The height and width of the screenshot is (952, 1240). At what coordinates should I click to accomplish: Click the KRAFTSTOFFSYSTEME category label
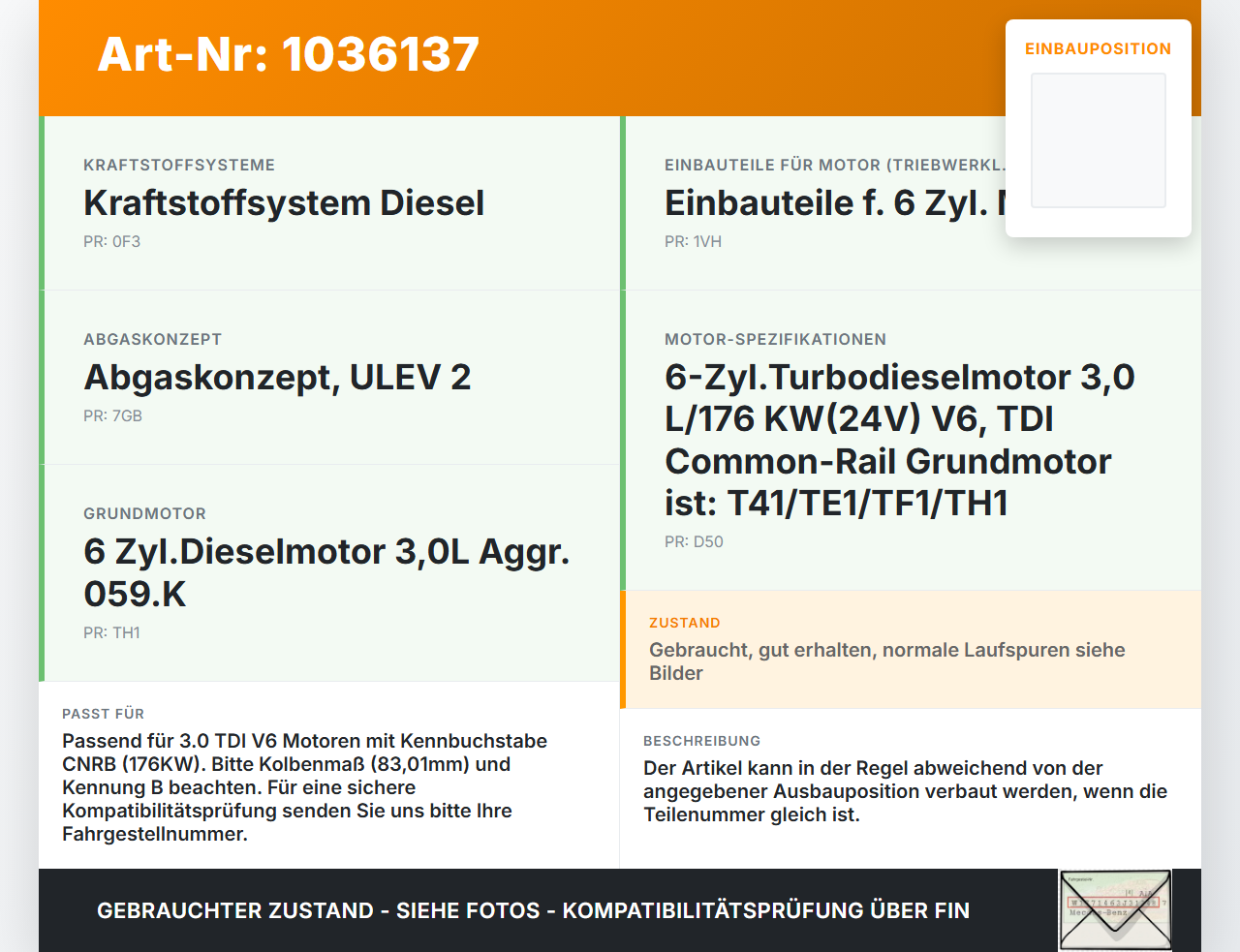[x=179, y=165]
